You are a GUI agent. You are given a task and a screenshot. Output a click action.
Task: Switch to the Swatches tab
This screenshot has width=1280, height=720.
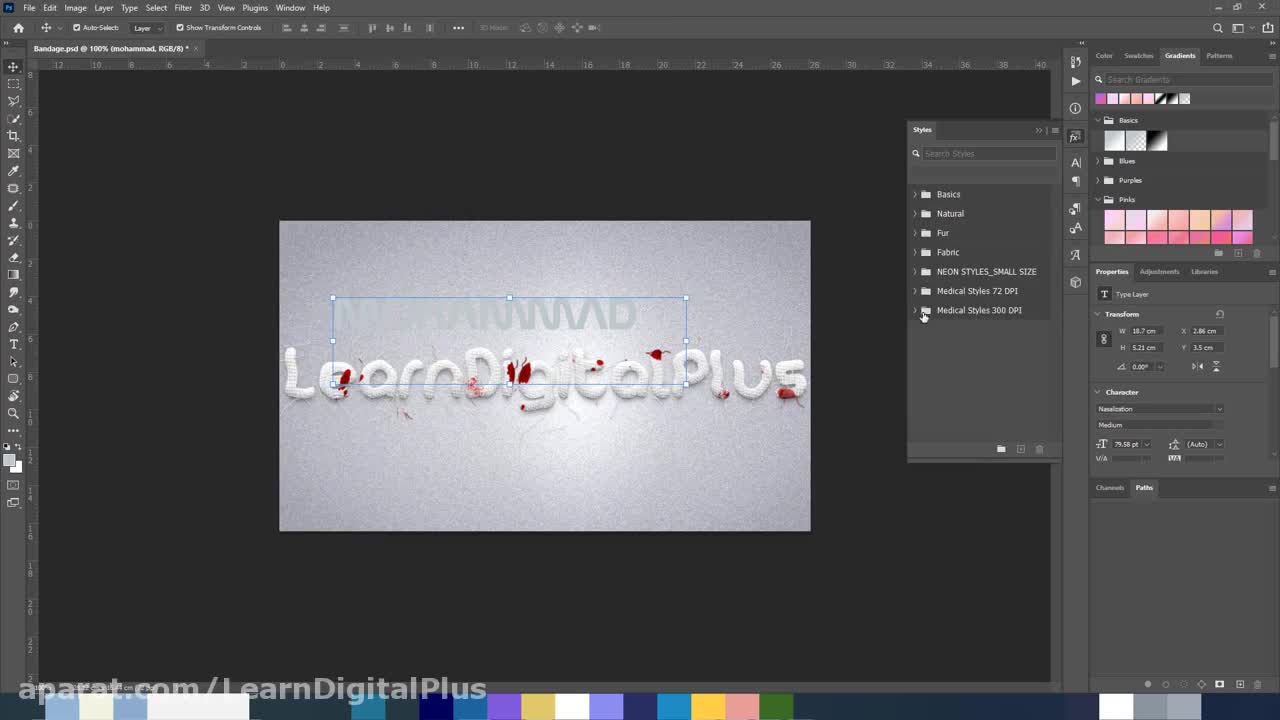point(1138,56)
